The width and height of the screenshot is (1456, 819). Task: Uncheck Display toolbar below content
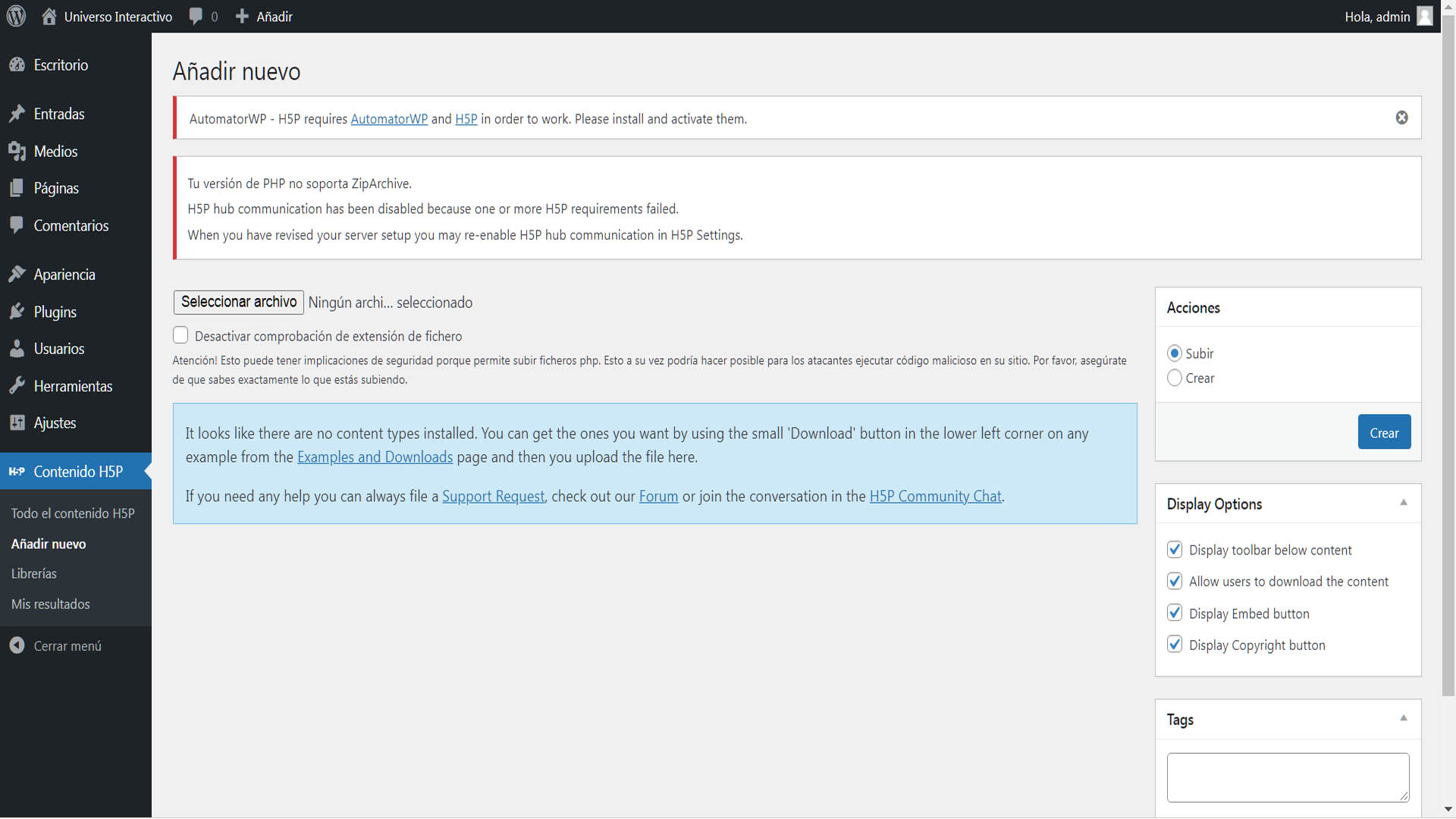1175,550
